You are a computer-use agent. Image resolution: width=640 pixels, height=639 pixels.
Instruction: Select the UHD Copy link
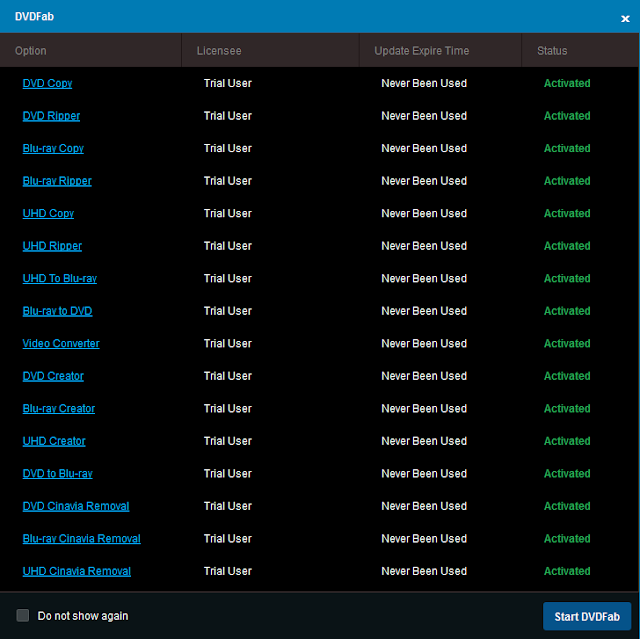[x=48, y=213]
